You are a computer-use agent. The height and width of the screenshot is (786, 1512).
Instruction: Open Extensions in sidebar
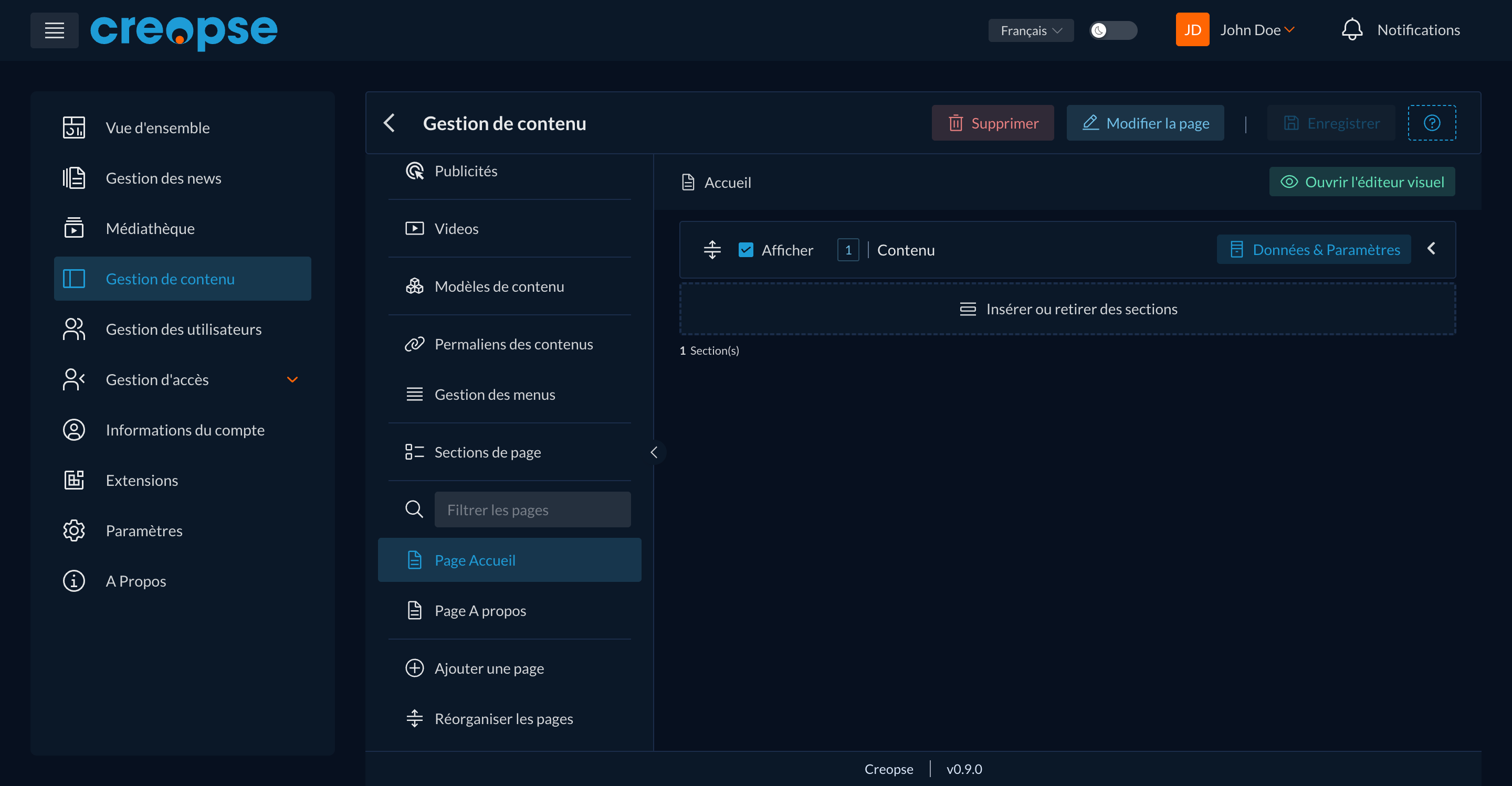click(x=183, y=480)
